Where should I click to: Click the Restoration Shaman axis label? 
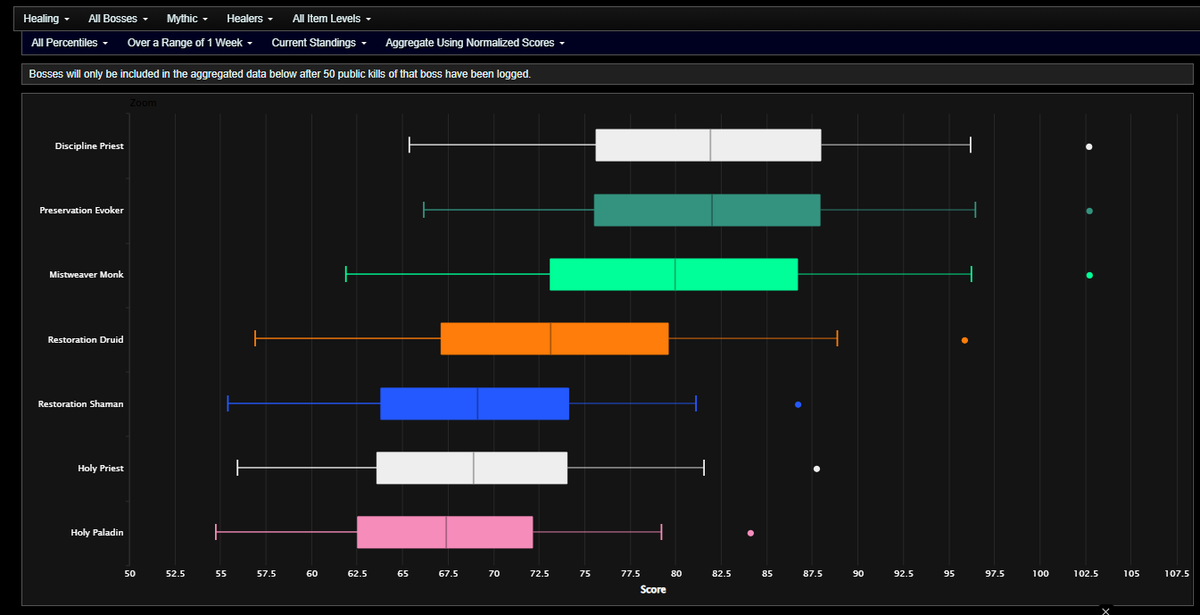[x=81, y=404]
